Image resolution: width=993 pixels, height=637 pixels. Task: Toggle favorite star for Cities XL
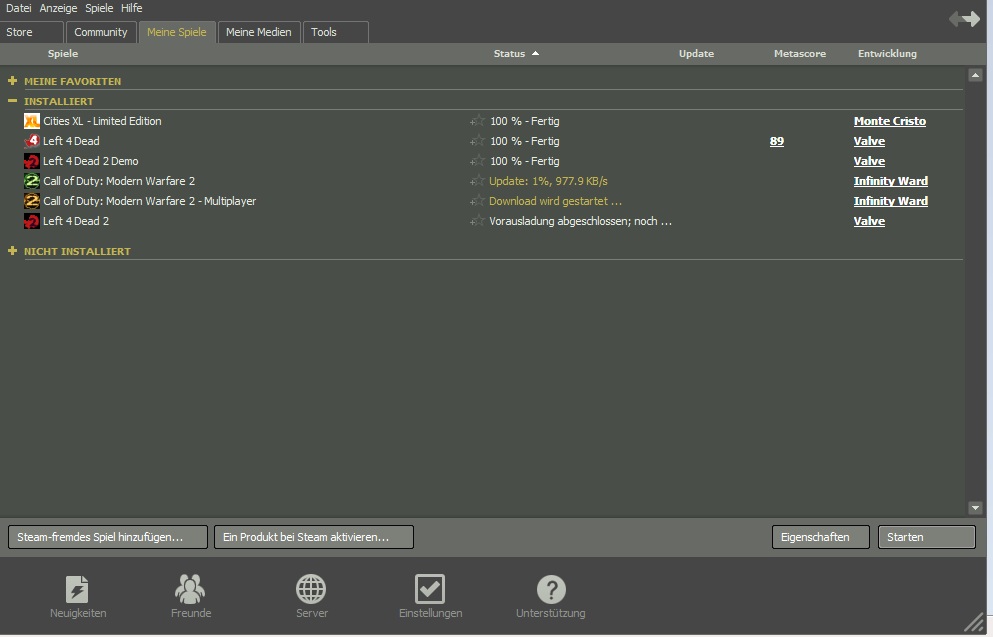pos(478,121)
